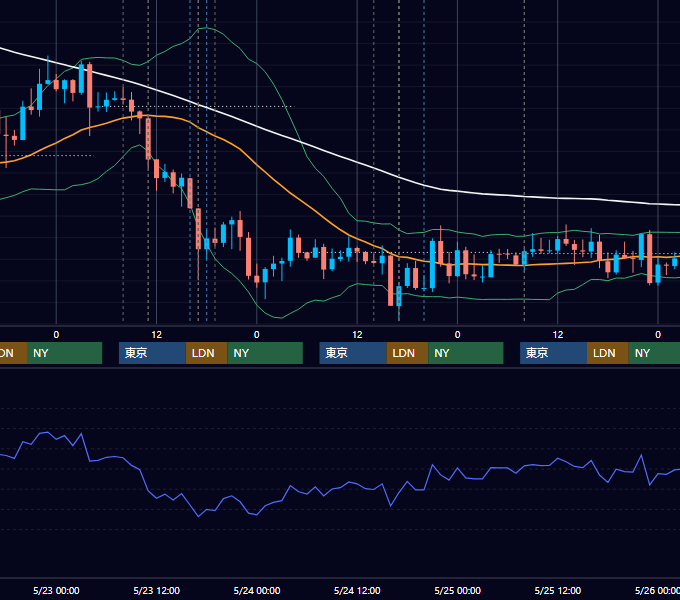Click the 5/24 00:00 date label
The width and height of the screenshot is (680, 600).
tap(257, 590)
